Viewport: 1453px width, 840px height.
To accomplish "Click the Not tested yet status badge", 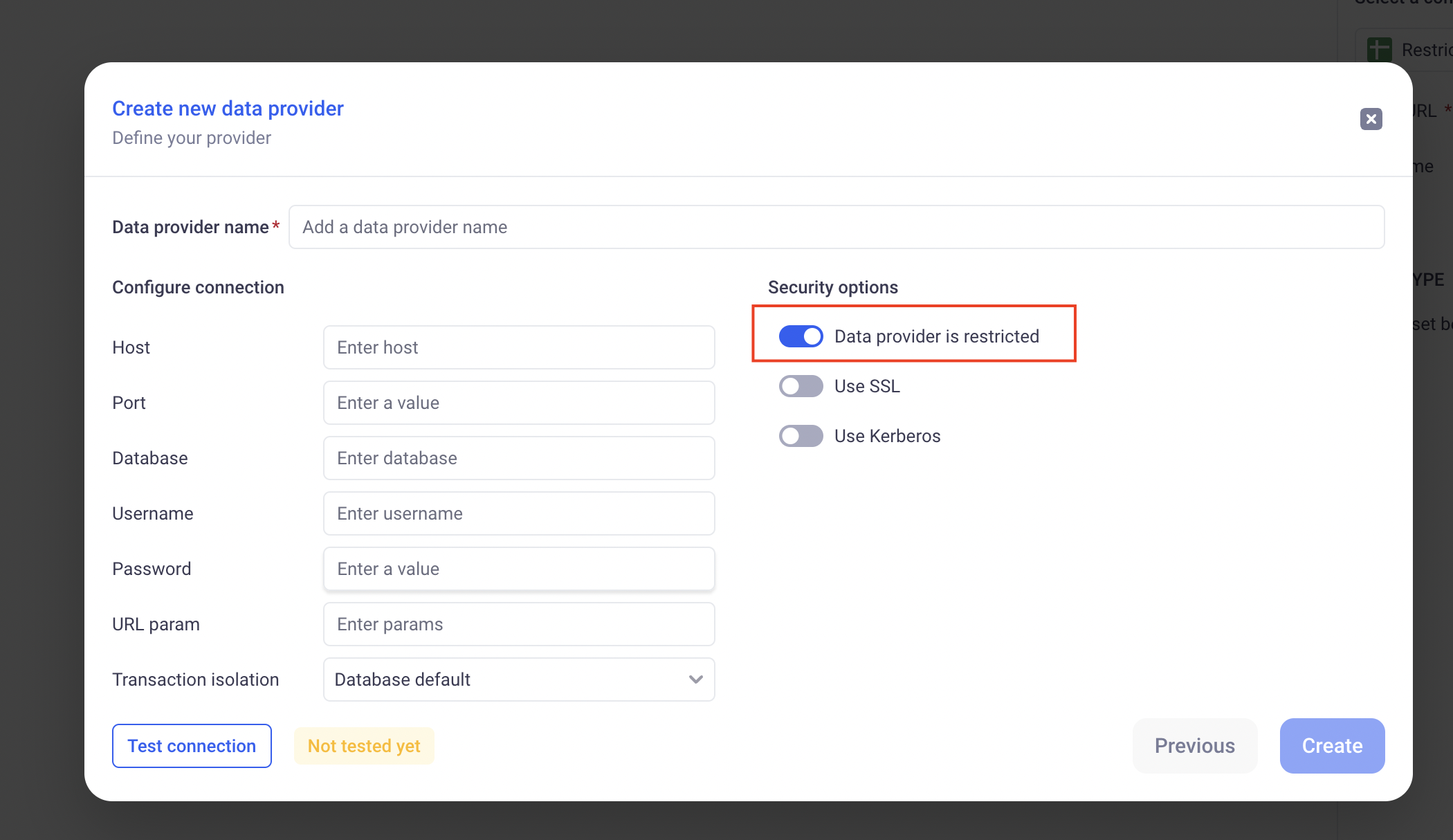I will pos(364,746).
